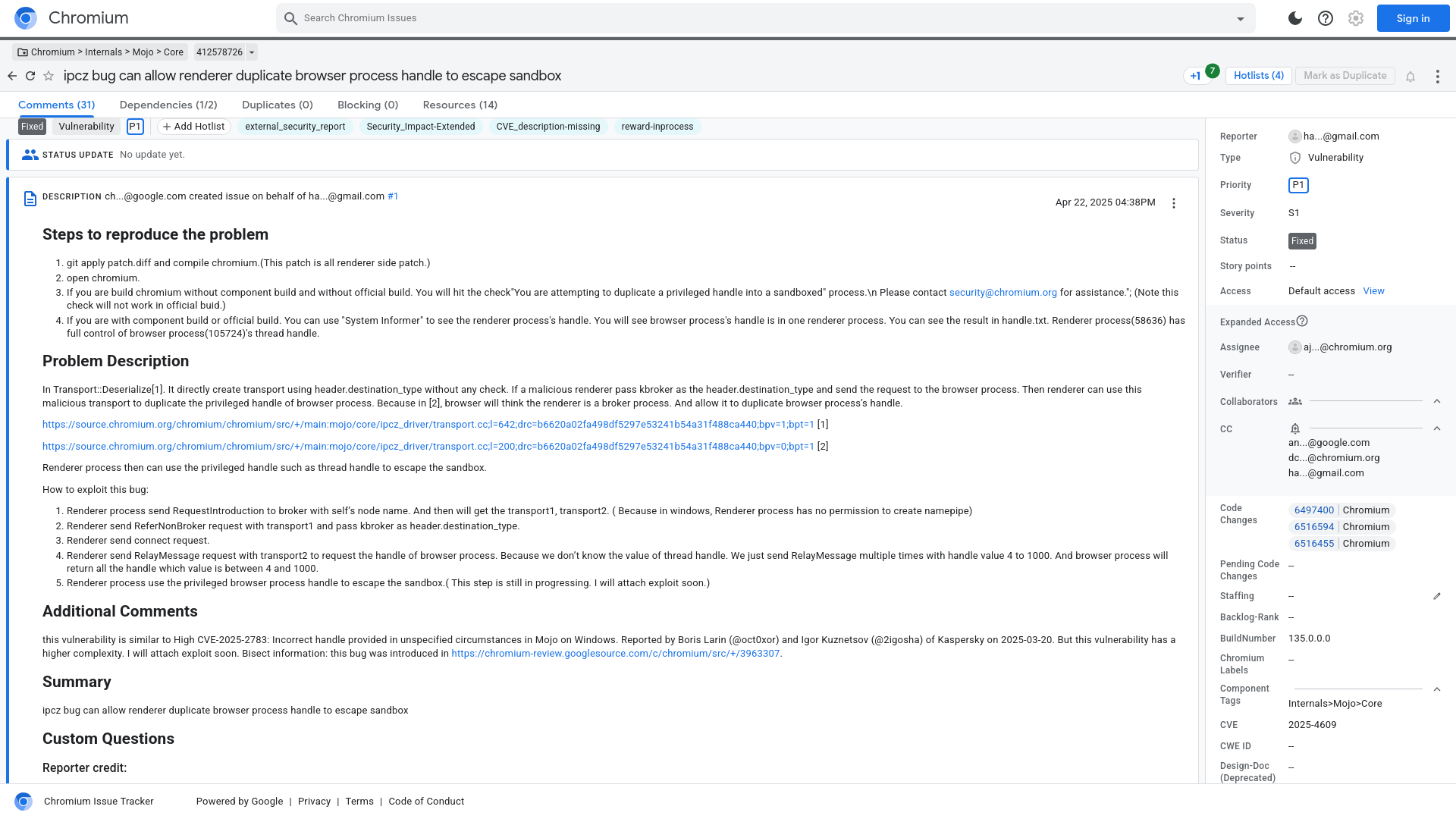
Task: Switch to Dependencies (1/2) tab
Action: pyautogui.click(x=168, y=105)
